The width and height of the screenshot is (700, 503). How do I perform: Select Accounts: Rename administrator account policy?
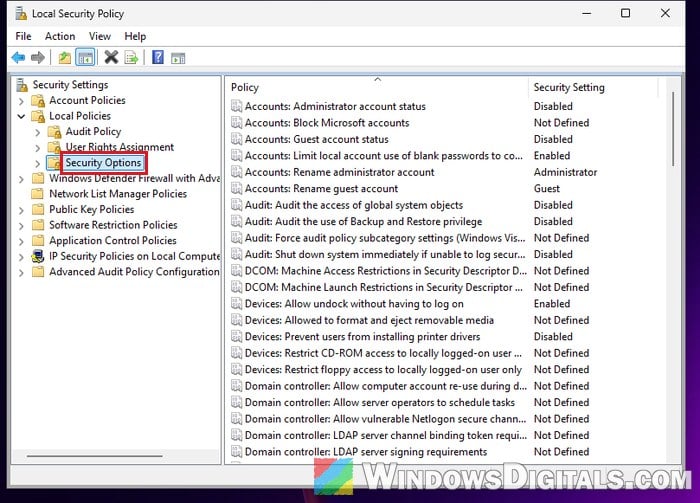(x=339, y=172)
